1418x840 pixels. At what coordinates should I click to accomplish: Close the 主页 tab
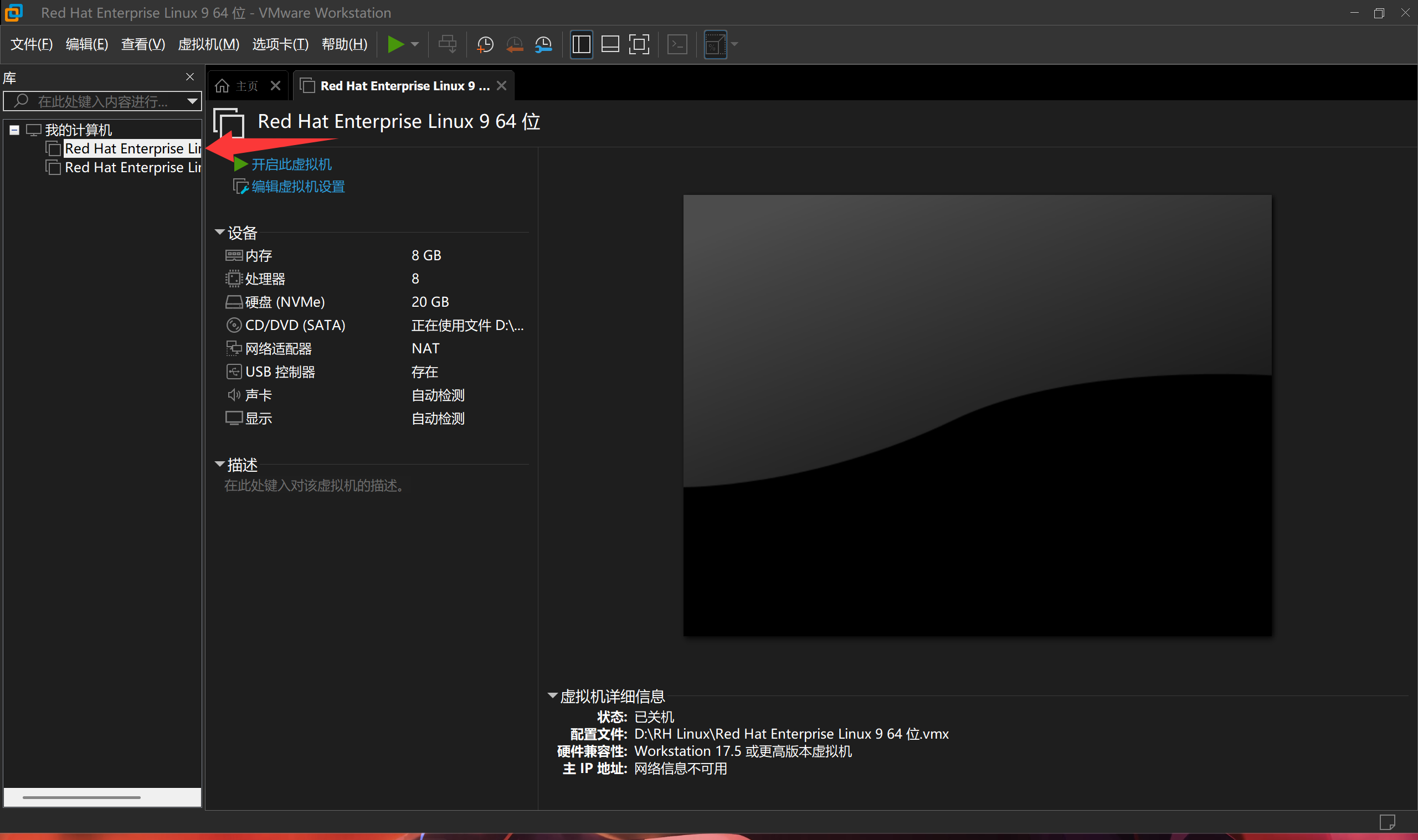click(x=276, y=85)
